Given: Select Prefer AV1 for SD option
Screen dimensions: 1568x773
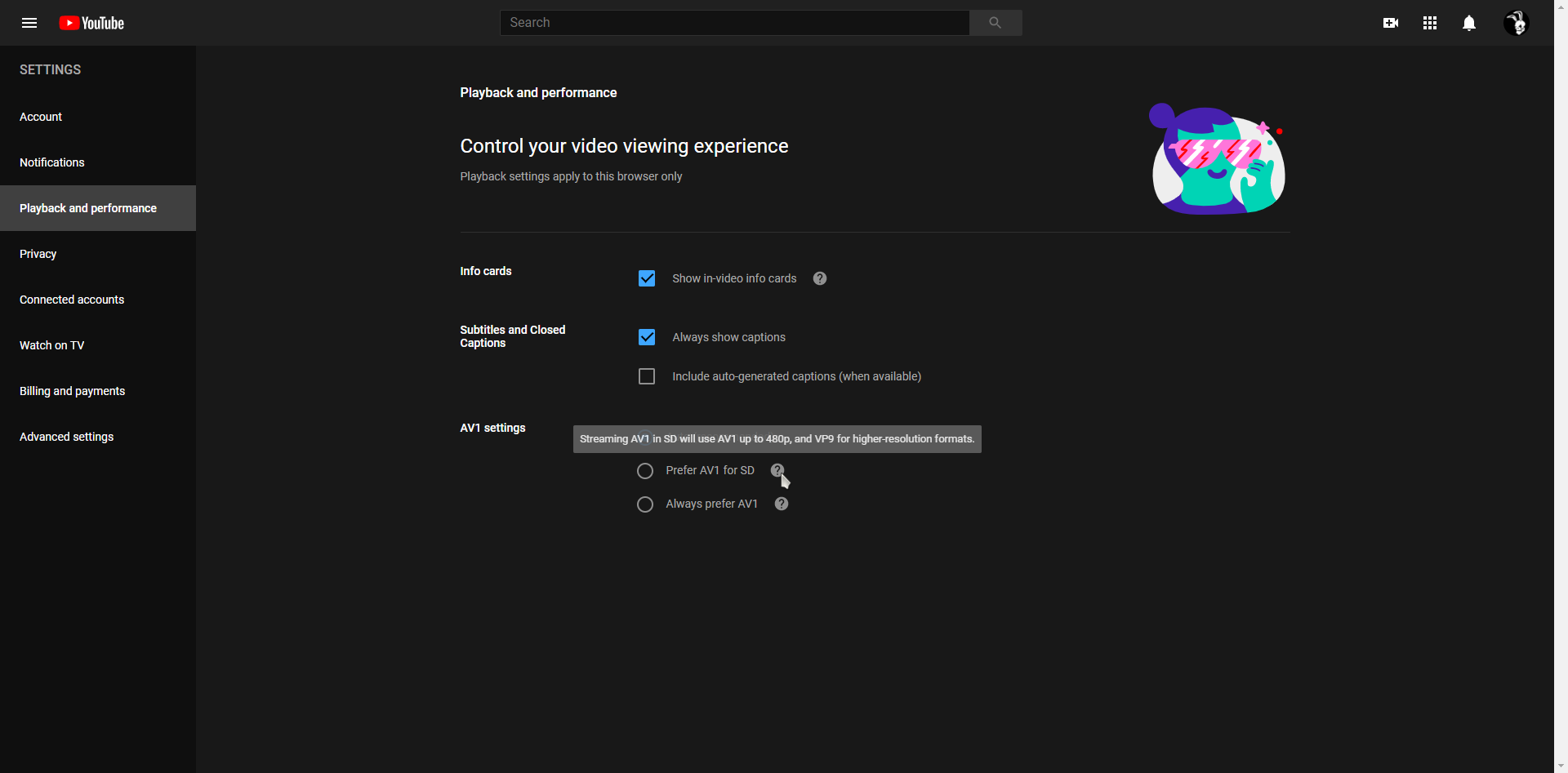Looking at the screenshot, I should pos(645,471).
